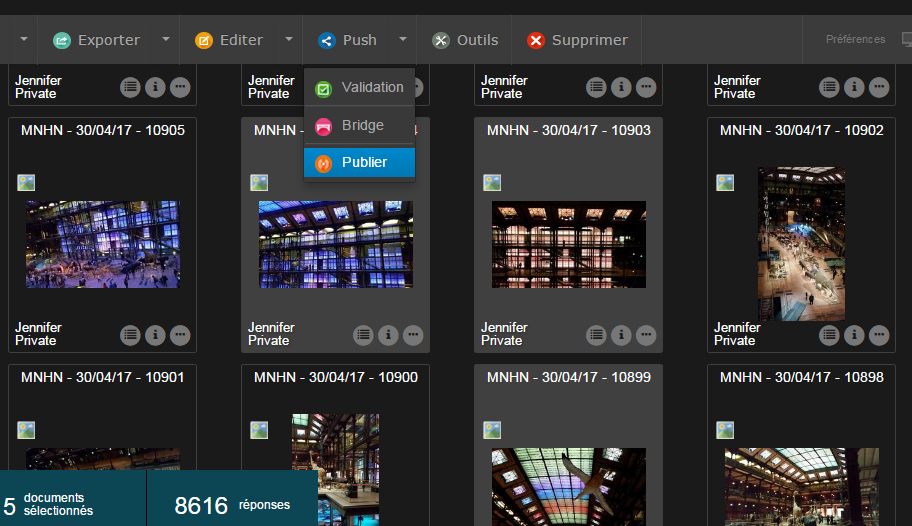Open the Outils tools button
912x526 pixels.
[465, 40]
